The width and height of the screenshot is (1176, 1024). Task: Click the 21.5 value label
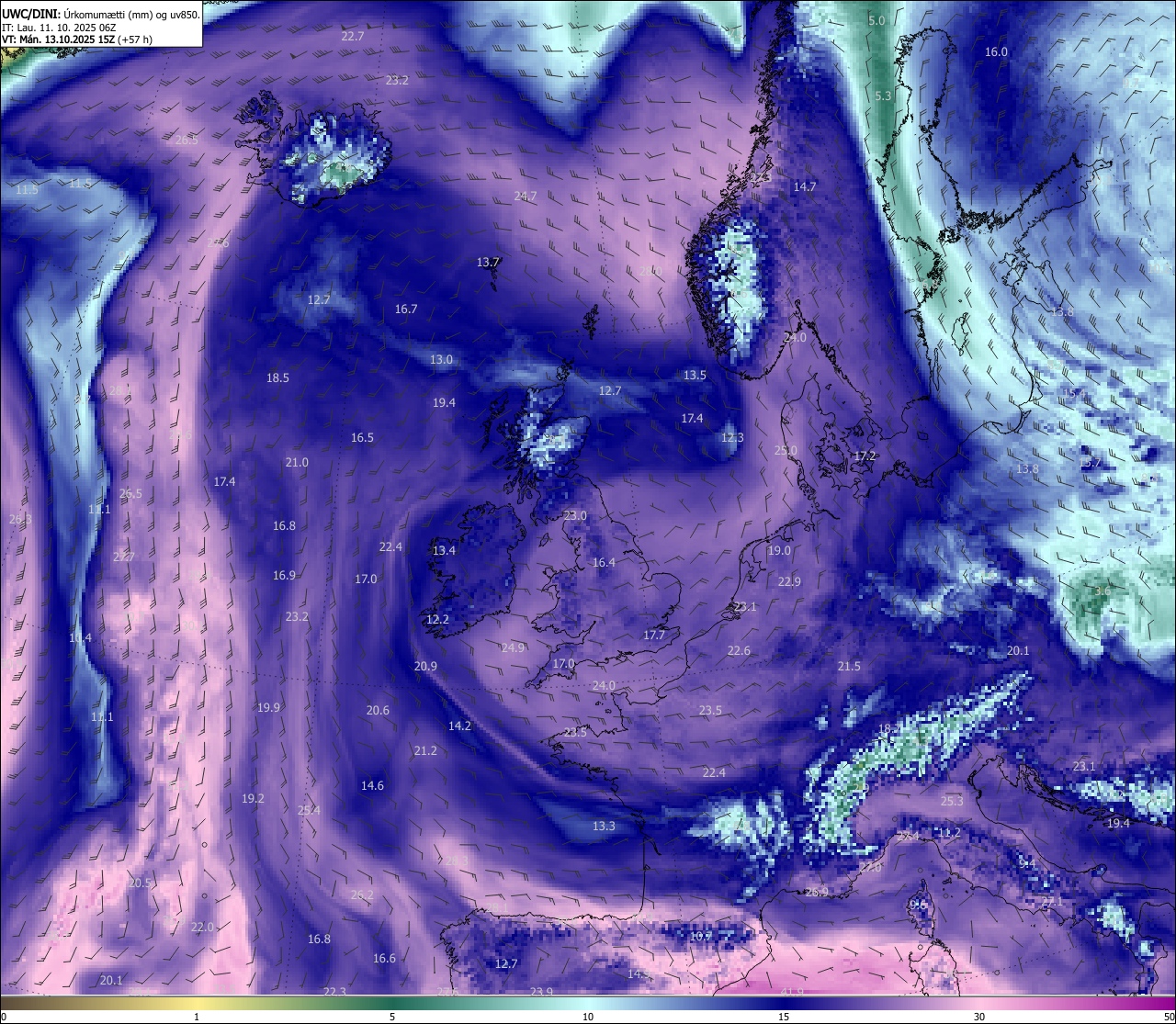pos(849,667)
